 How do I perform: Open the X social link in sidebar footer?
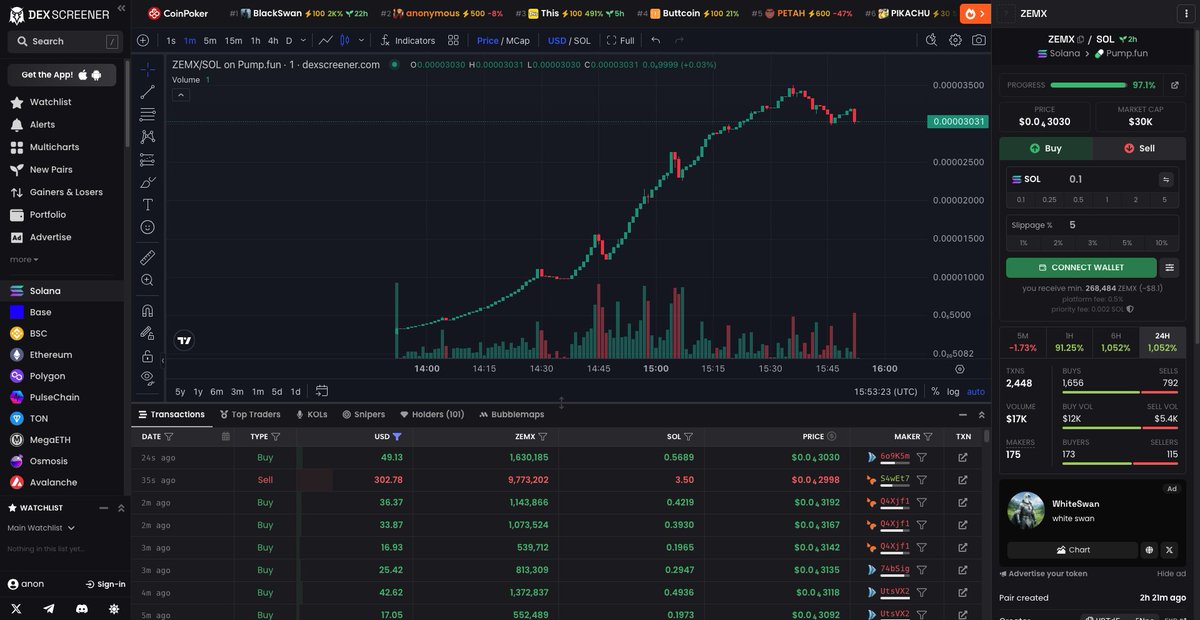point(16,608)
